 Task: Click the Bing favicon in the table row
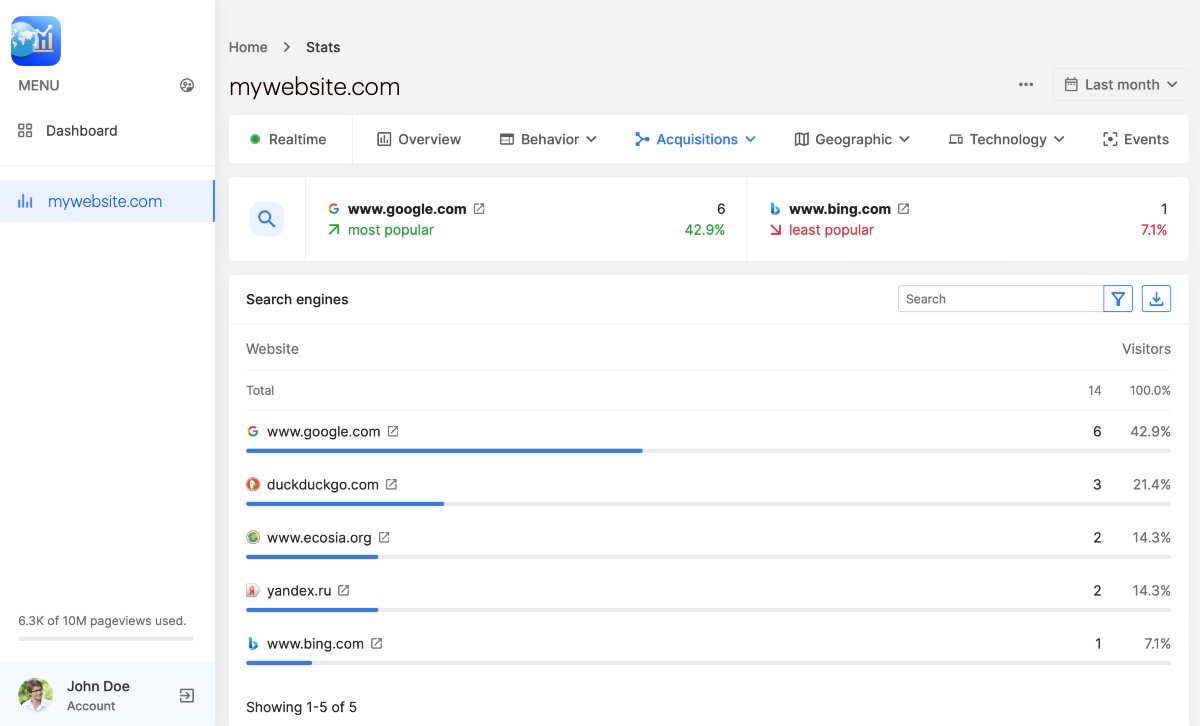(253, 643)
